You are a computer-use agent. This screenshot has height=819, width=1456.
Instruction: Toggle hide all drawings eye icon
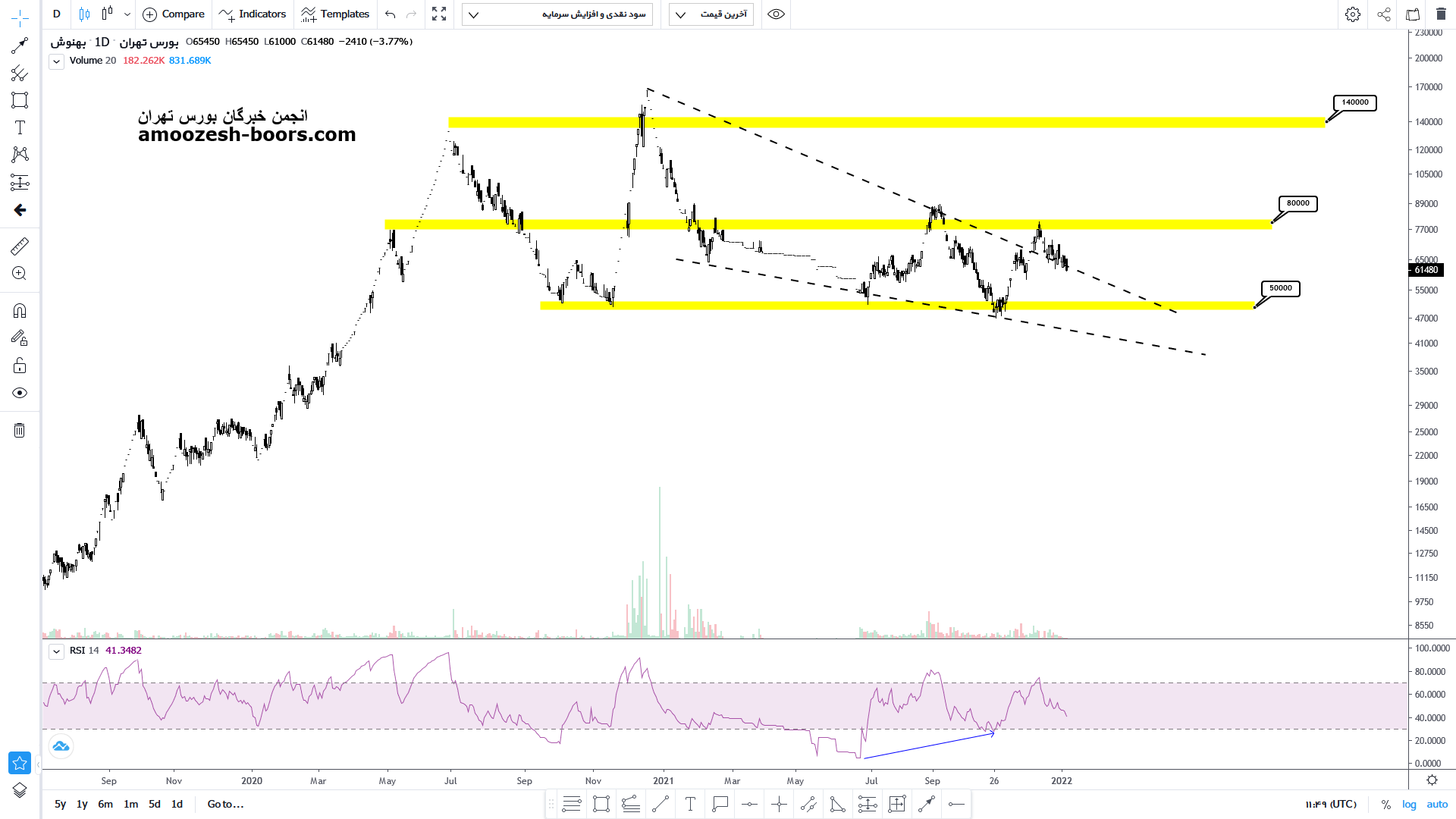click(x=20, y=393)
